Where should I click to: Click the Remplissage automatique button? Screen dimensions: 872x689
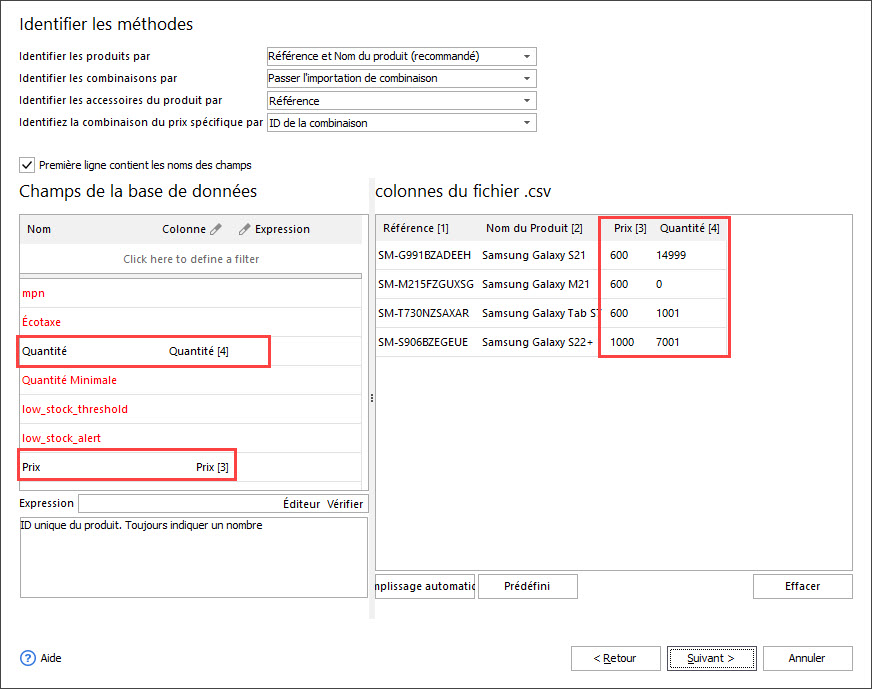pos(425,587)
